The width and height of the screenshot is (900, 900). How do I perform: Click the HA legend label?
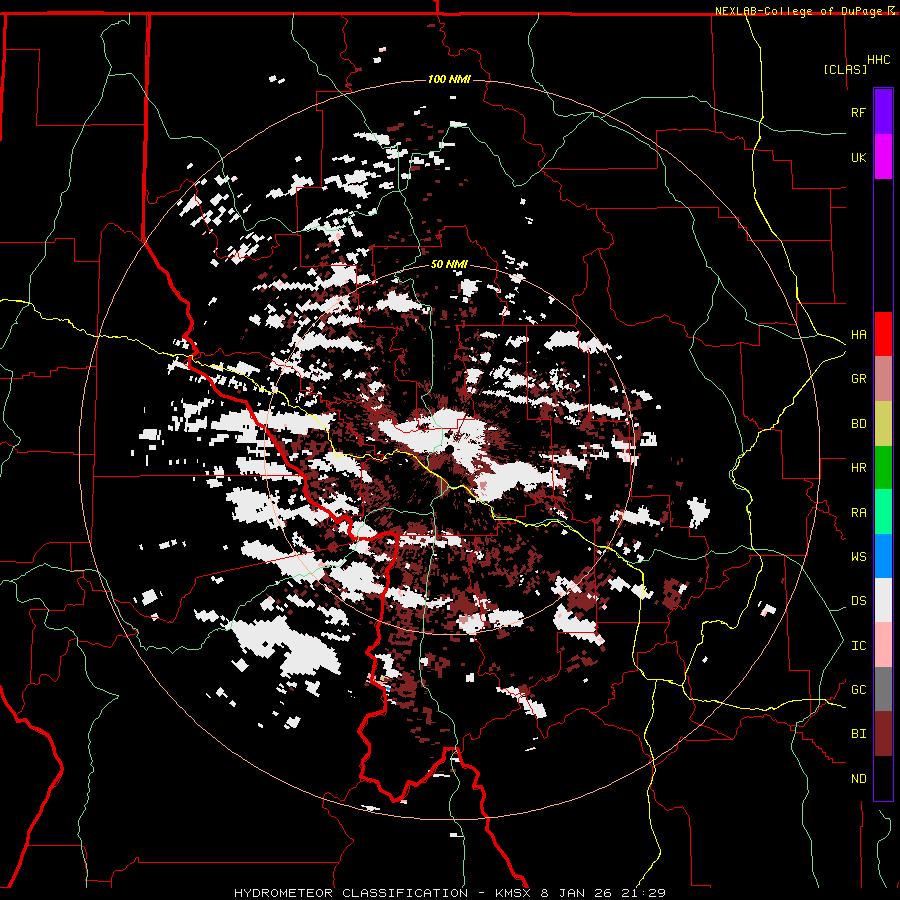(858, 335)
